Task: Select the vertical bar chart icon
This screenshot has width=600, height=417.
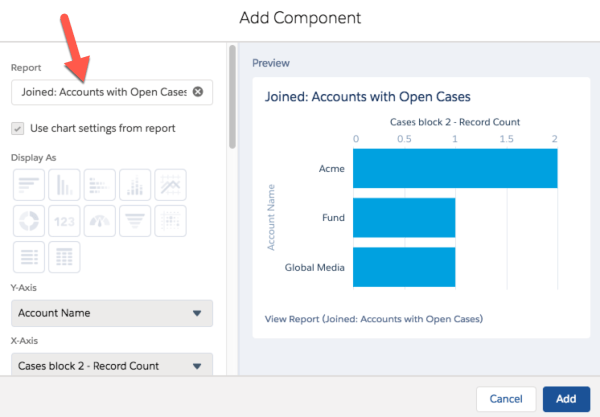Action: click(64, 185)
